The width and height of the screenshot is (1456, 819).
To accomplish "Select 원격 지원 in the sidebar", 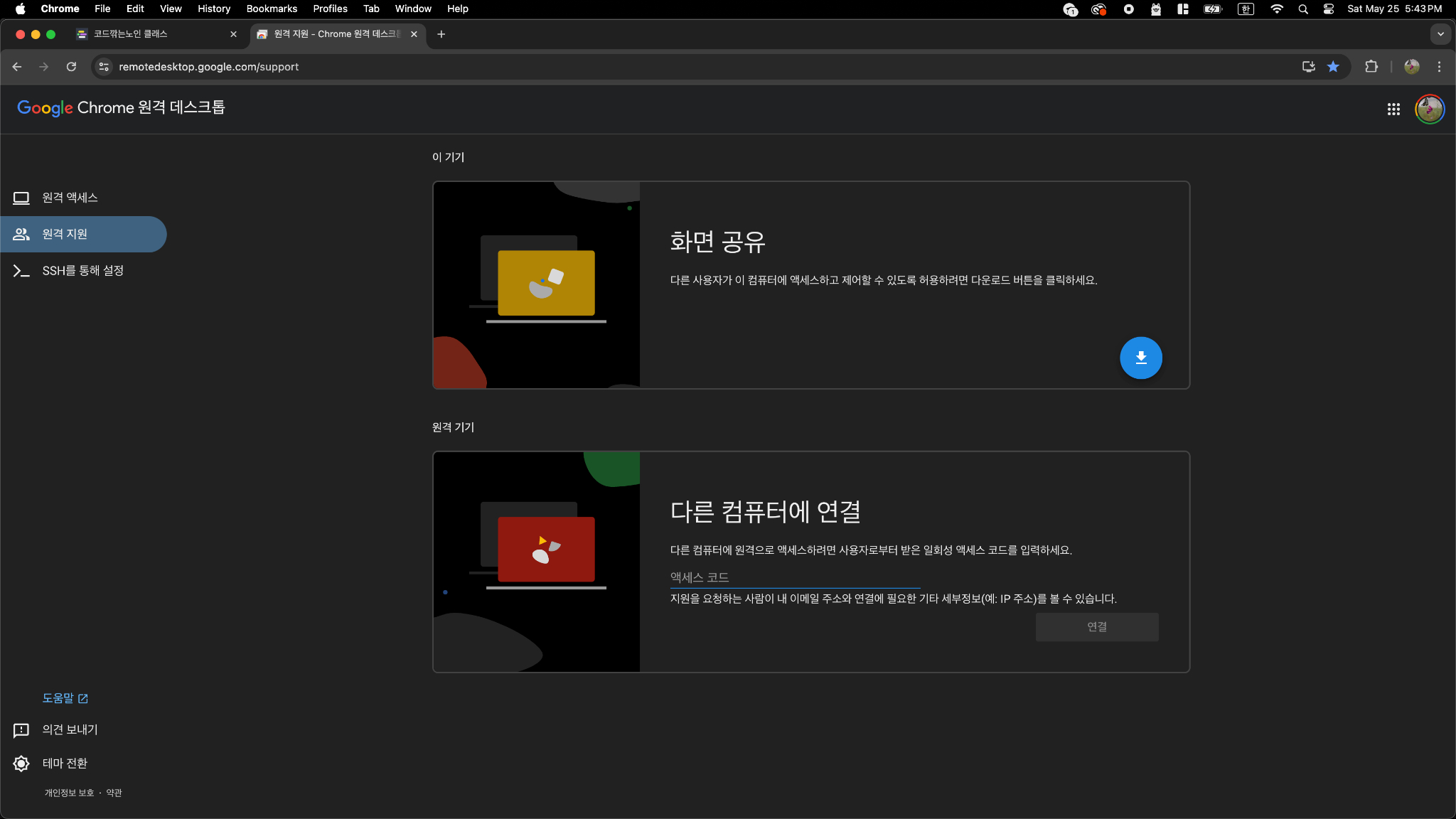I will pos(65,234).
